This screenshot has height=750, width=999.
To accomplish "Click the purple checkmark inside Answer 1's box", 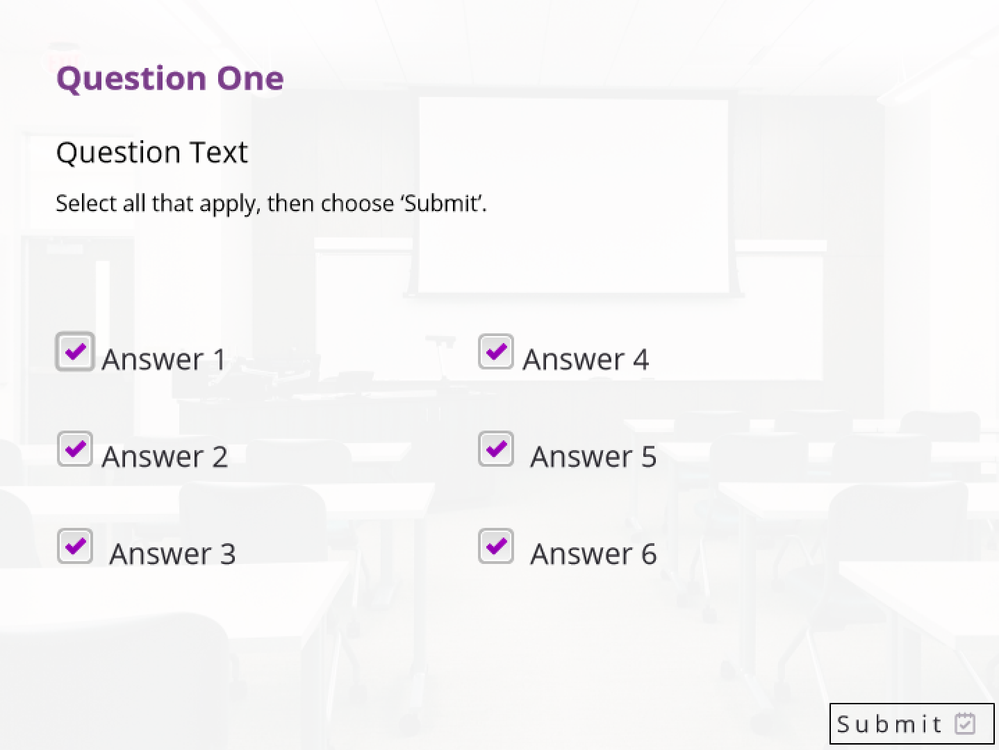I will pyautogui.click(x=75, y=351).
